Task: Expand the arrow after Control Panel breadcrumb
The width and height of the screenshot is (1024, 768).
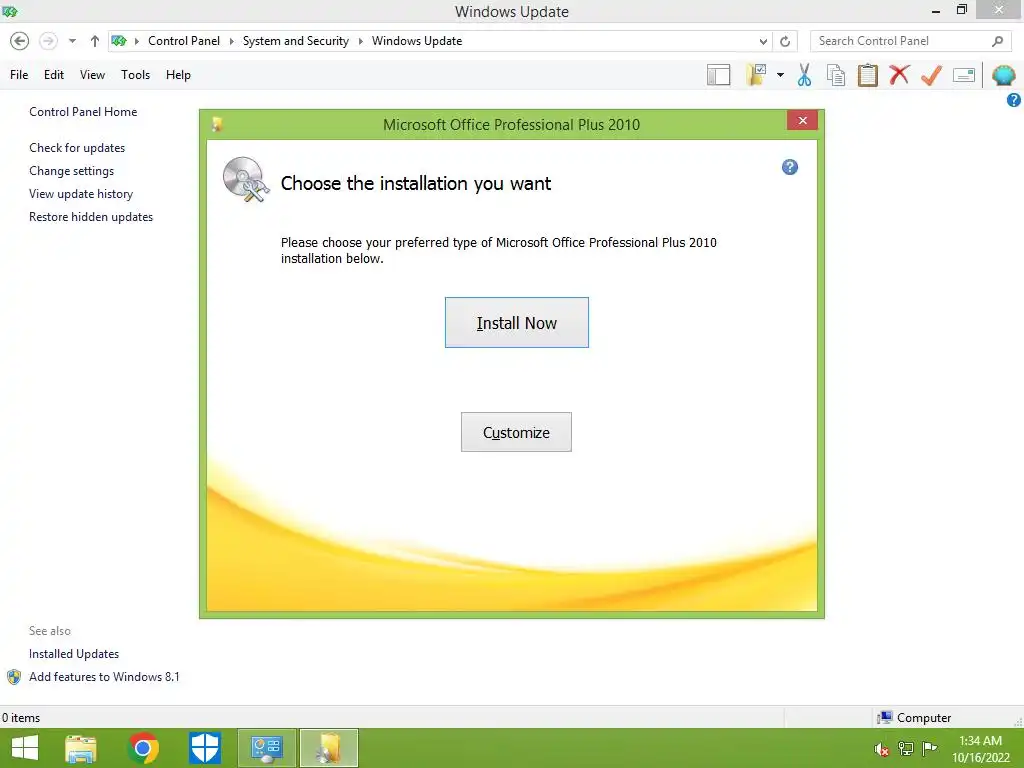Action: [231, 41]
